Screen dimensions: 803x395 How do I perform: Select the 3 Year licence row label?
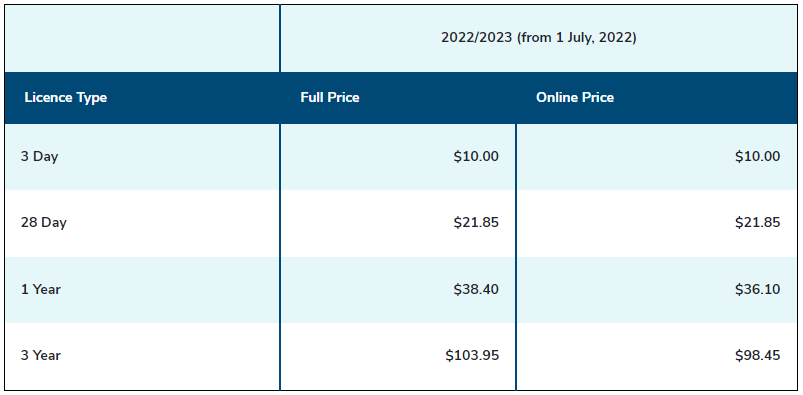[40, 355]
